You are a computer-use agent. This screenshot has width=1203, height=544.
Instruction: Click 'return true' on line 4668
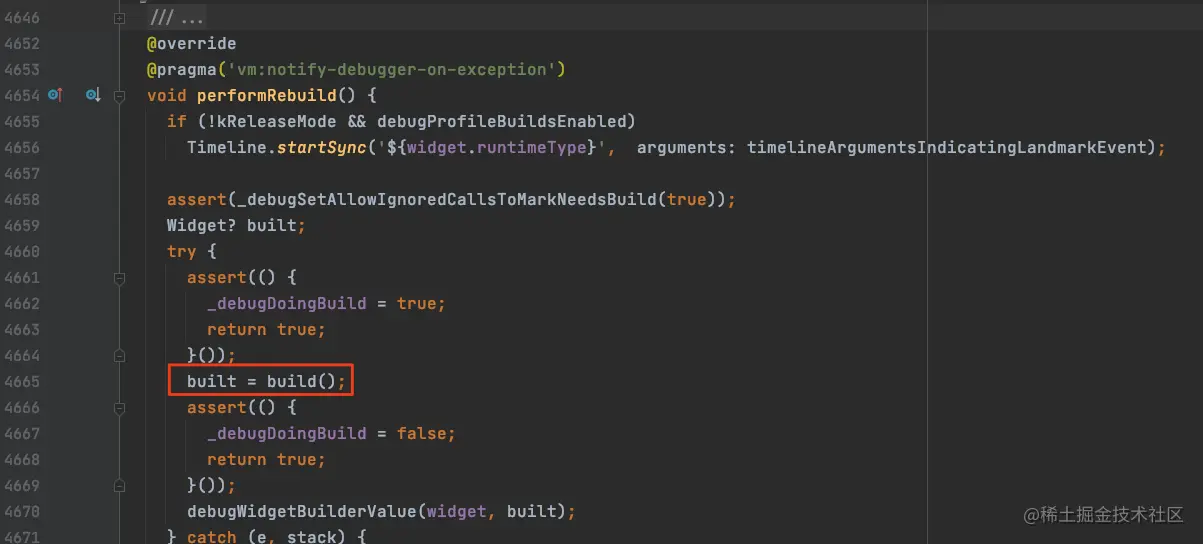262,460
